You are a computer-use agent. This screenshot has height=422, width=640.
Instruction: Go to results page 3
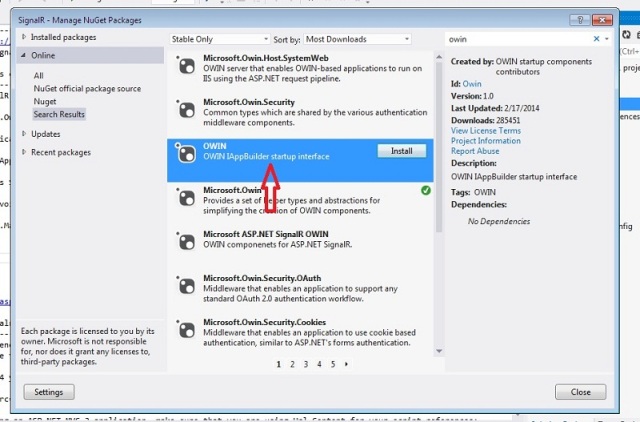306,364
